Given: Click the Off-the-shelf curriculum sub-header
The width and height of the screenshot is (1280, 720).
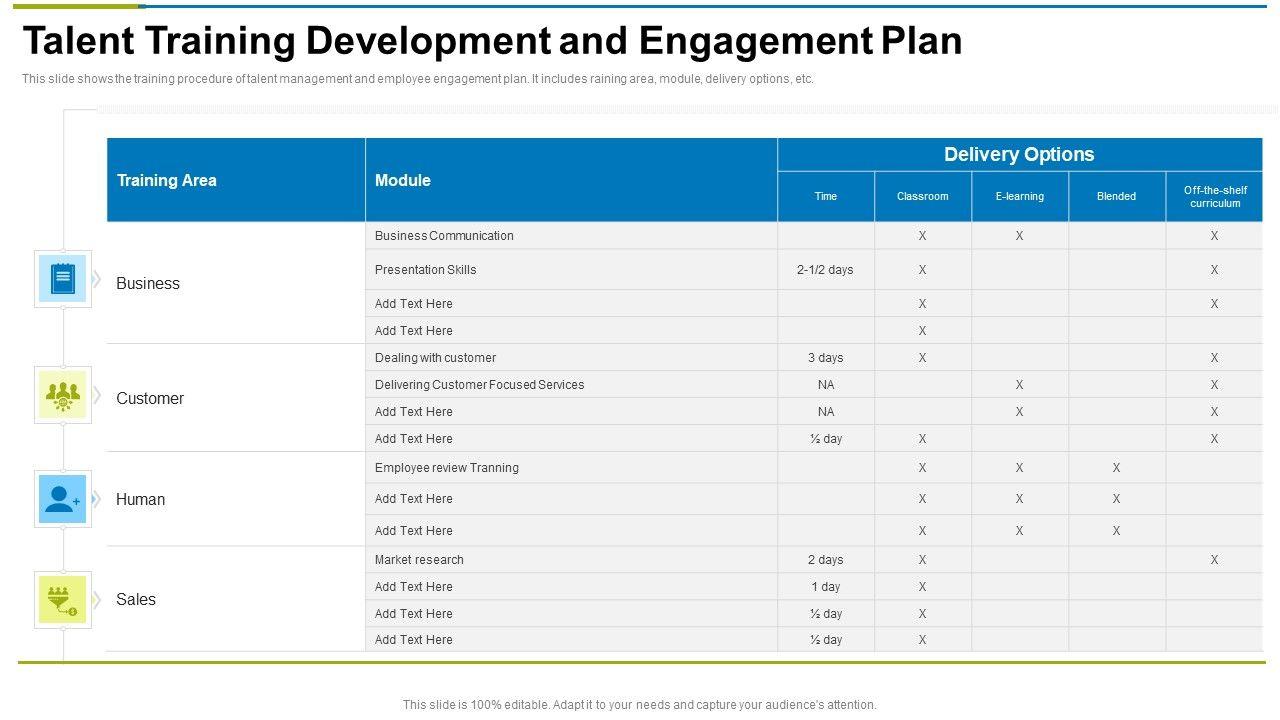Looking at the screenshot, I should coord(1214,196).
